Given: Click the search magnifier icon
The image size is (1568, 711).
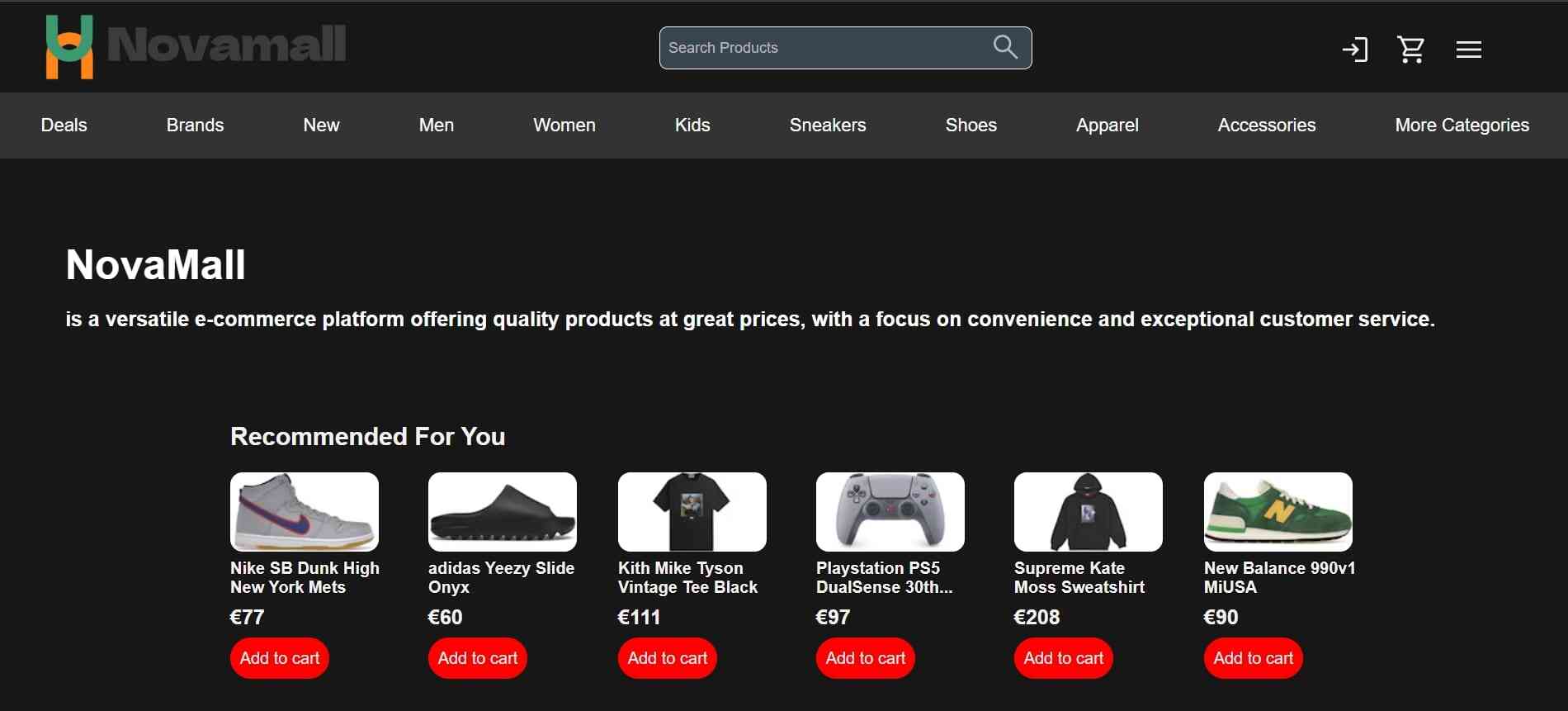Looking at the screenshot, I should click(x=1005, y=47).
